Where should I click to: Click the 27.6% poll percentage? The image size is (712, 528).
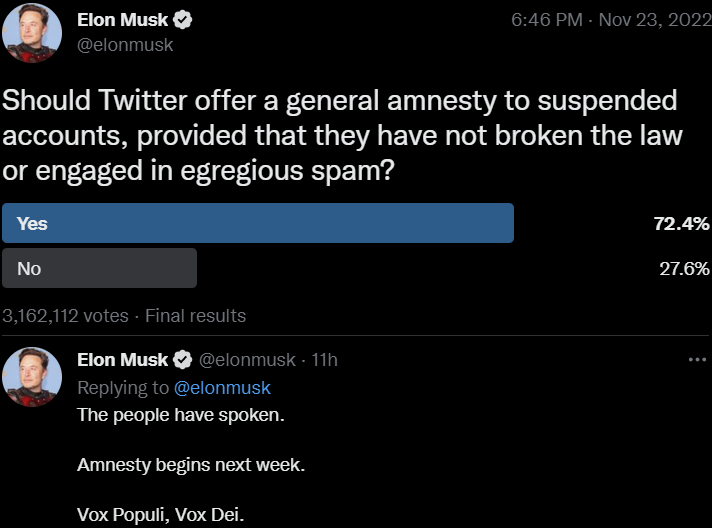point(683,268)
